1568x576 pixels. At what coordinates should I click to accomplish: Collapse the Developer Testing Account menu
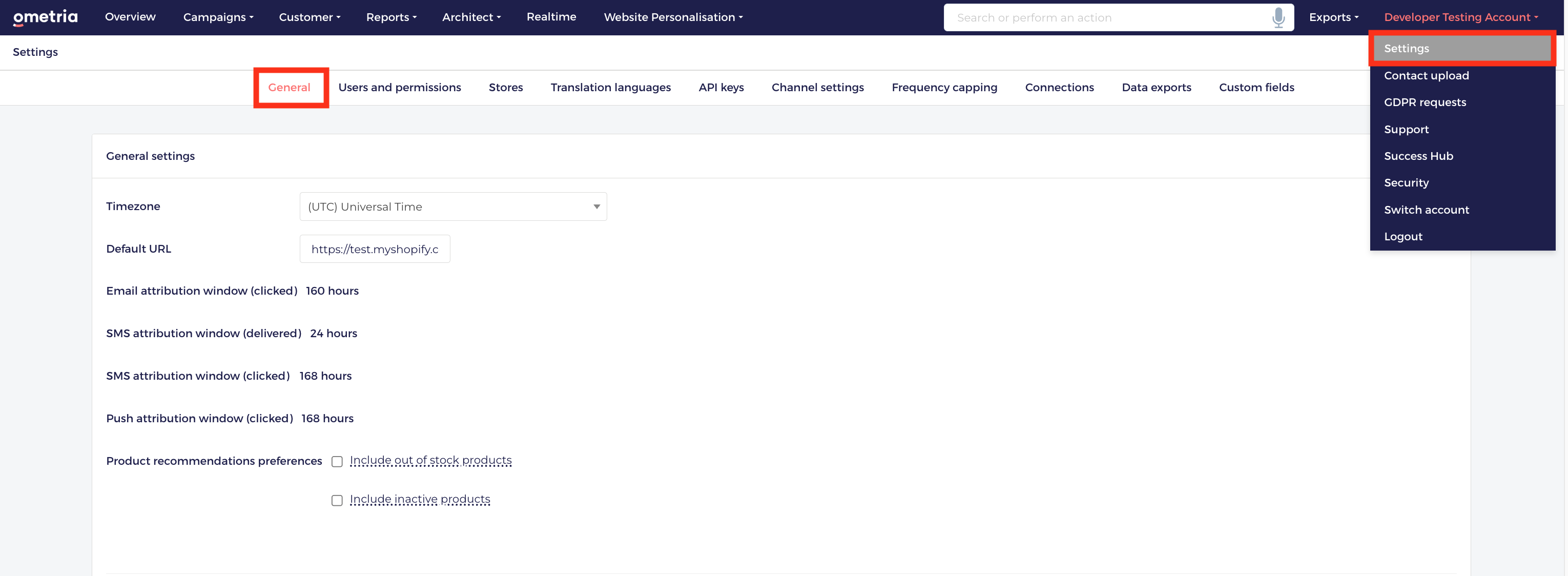point(1461,17)
